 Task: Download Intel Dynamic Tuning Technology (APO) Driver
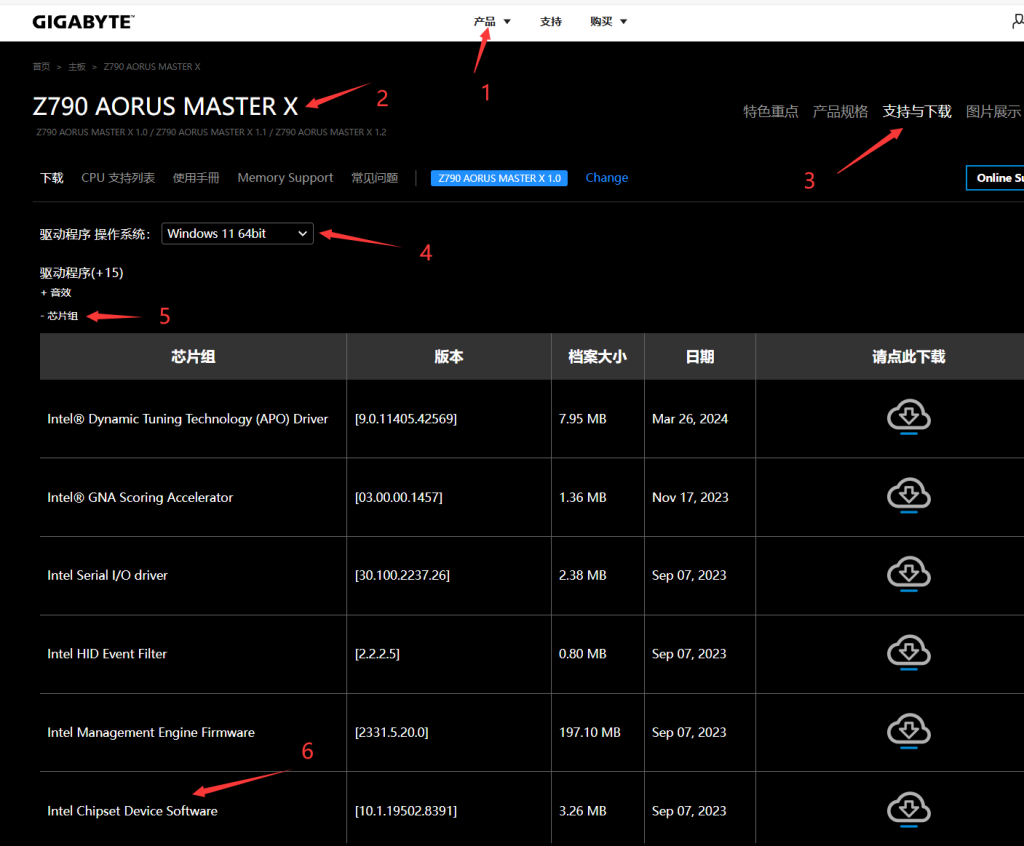[908, 416]
